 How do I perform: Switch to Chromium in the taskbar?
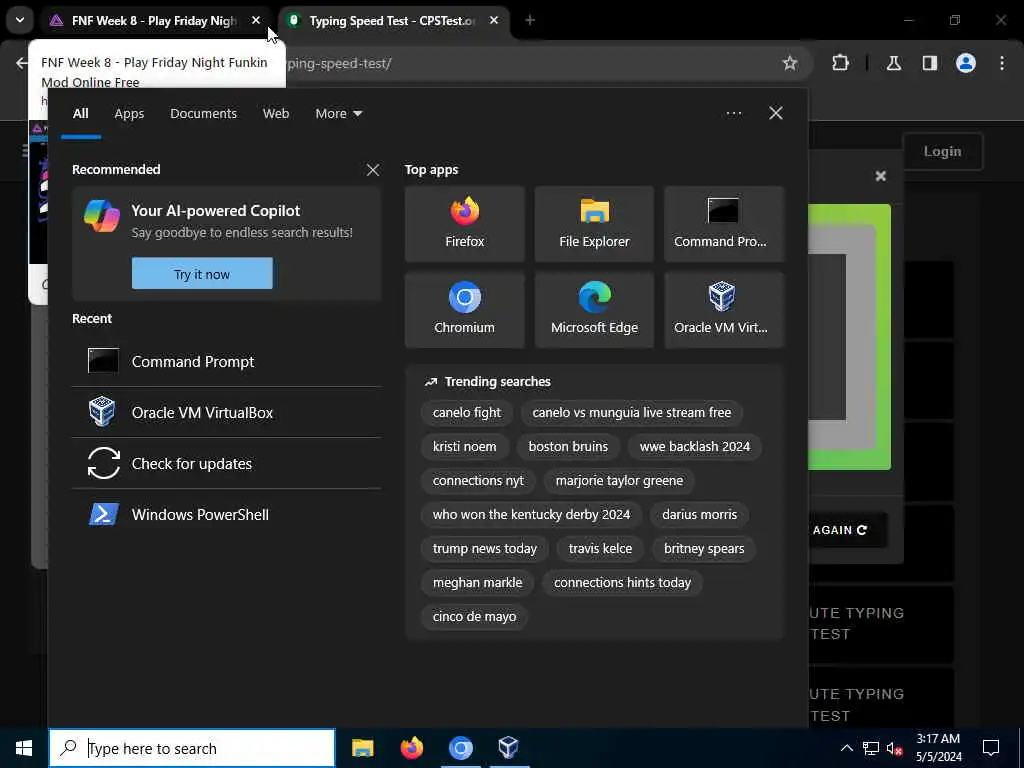click(x=460, y=748)
